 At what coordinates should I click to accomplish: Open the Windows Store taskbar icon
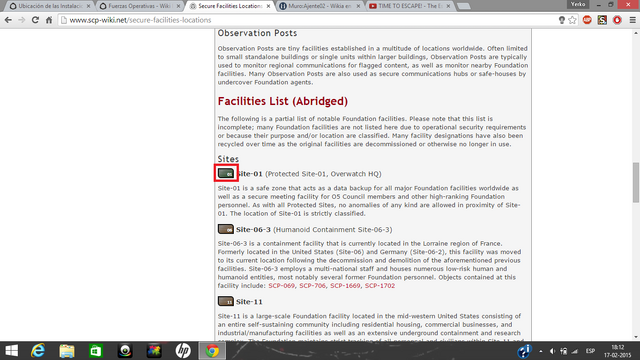pyautogui.click(x=96, y=351)
